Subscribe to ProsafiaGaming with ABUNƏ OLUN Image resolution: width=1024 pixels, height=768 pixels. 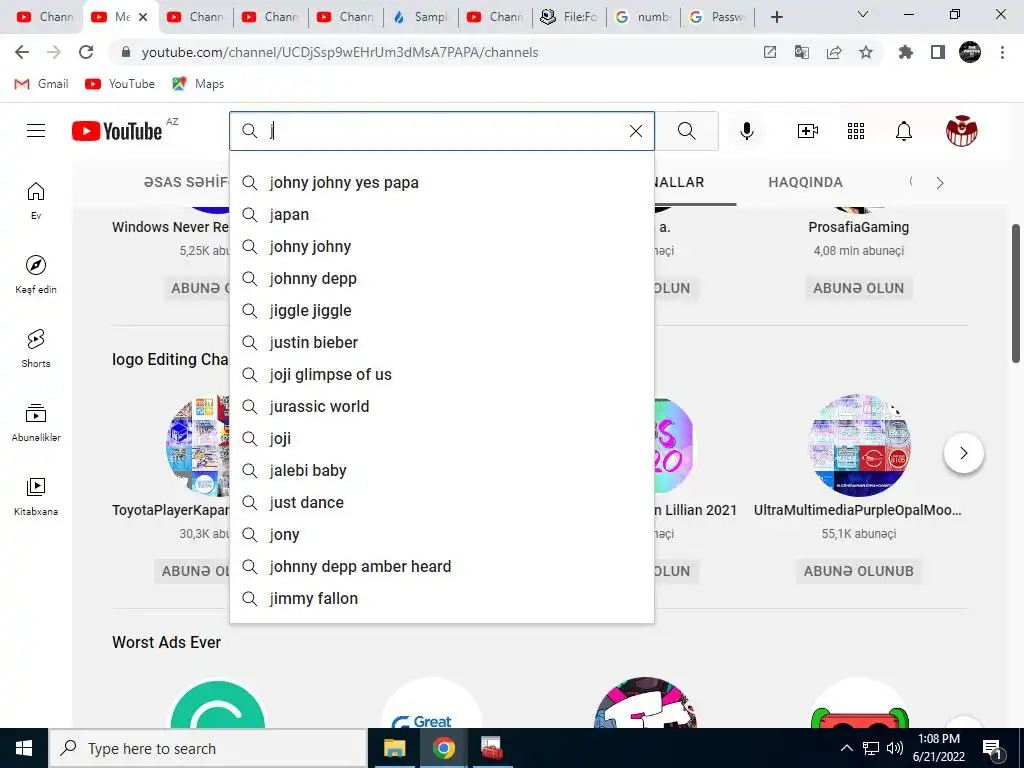click(x=858, y=288)
